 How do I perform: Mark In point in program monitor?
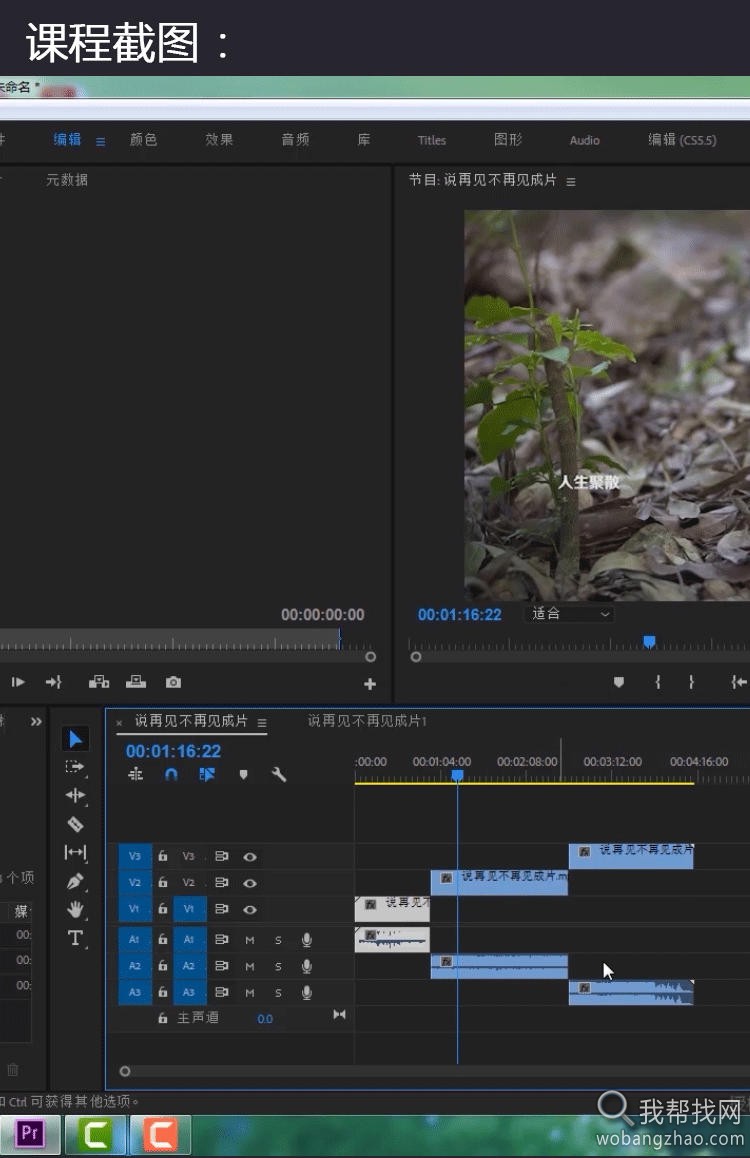(658, 682)
